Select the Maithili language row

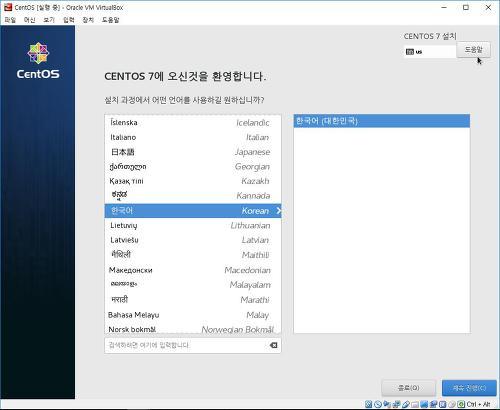193,255
